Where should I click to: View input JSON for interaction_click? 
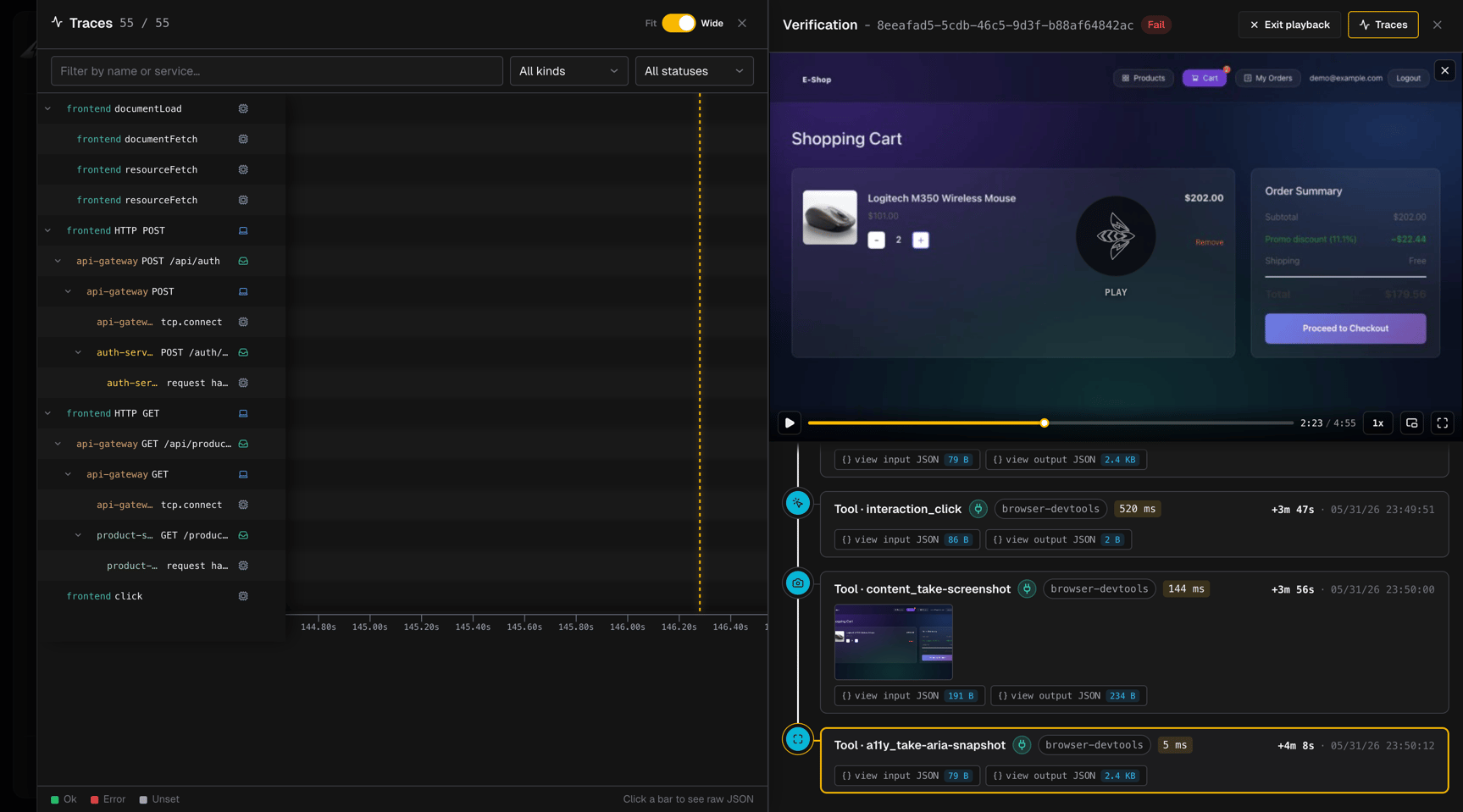[906, 539]
